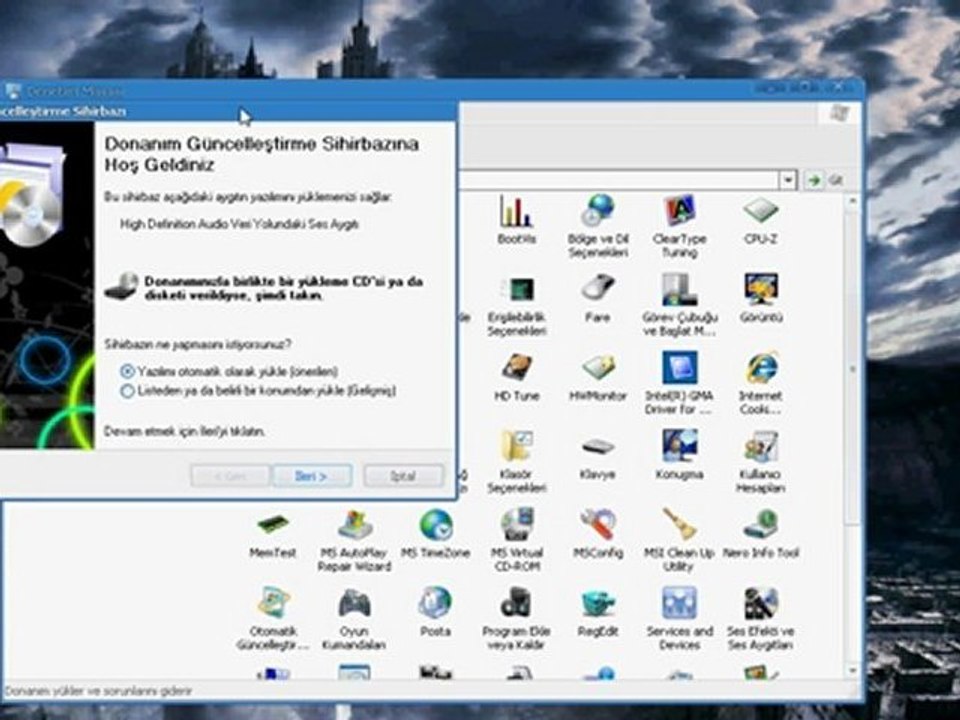Open the Internet Cooki... icon
Image resolution: width=960 pixels, height=720 pixels.
tap(761, 369)
